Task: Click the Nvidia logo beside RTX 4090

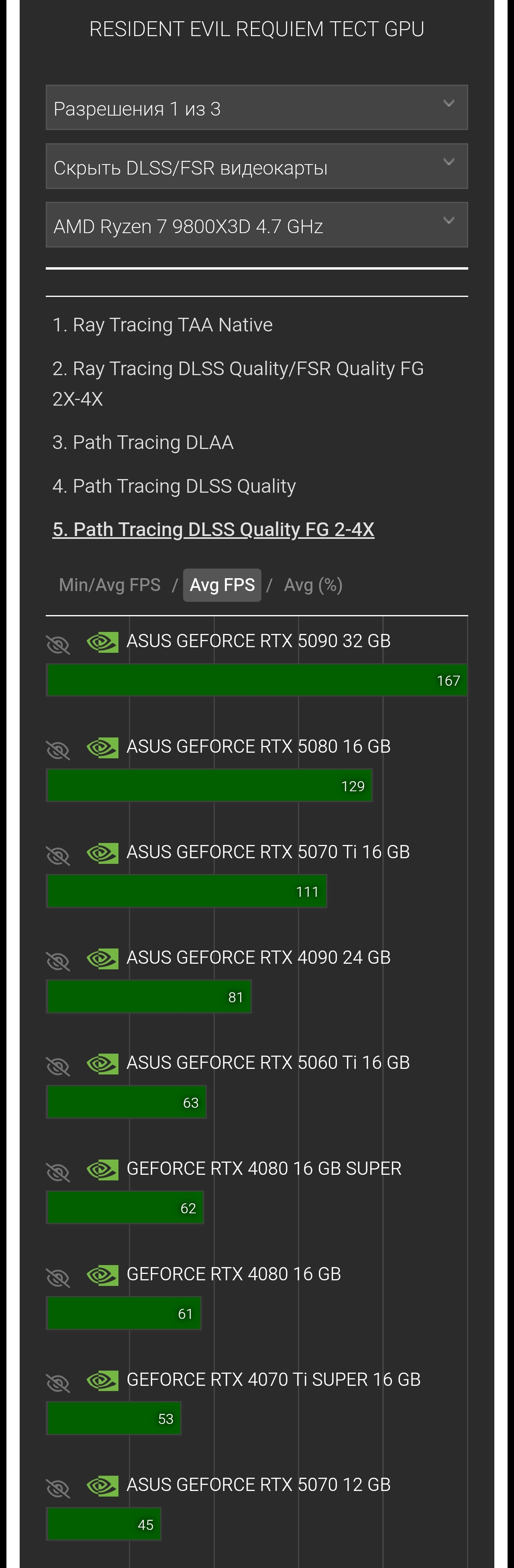Action: (x=102, y=959)
